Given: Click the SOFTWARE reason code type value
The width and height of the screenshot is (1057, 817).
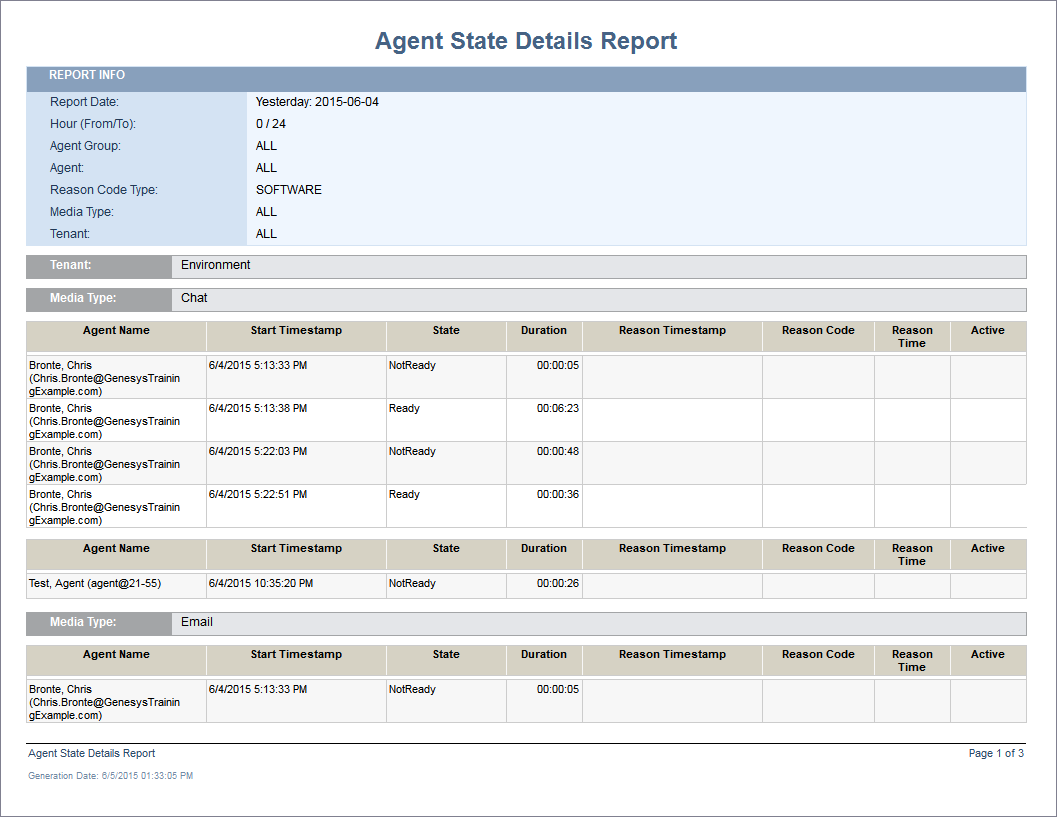Looking at the screenshot, I should pyautogui.click(x=288, y=190).
